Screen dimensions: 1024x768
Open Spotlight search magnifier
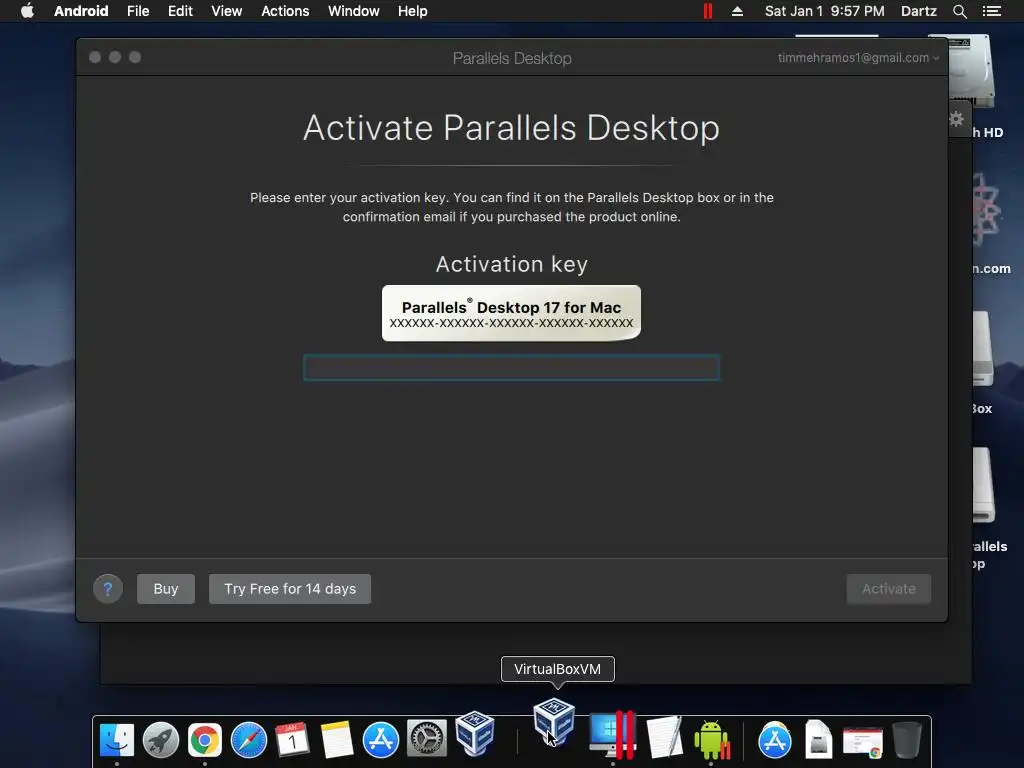959,11
